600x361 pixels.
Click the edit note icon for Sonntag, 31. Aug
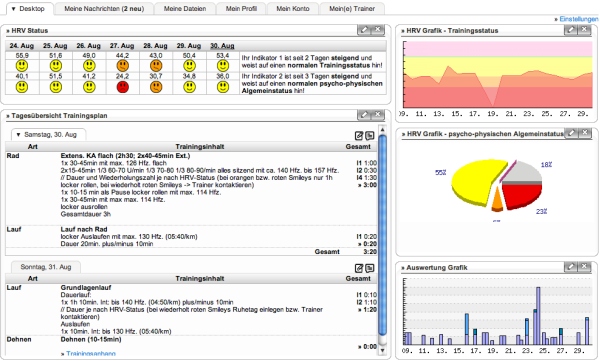pos(359,268)
